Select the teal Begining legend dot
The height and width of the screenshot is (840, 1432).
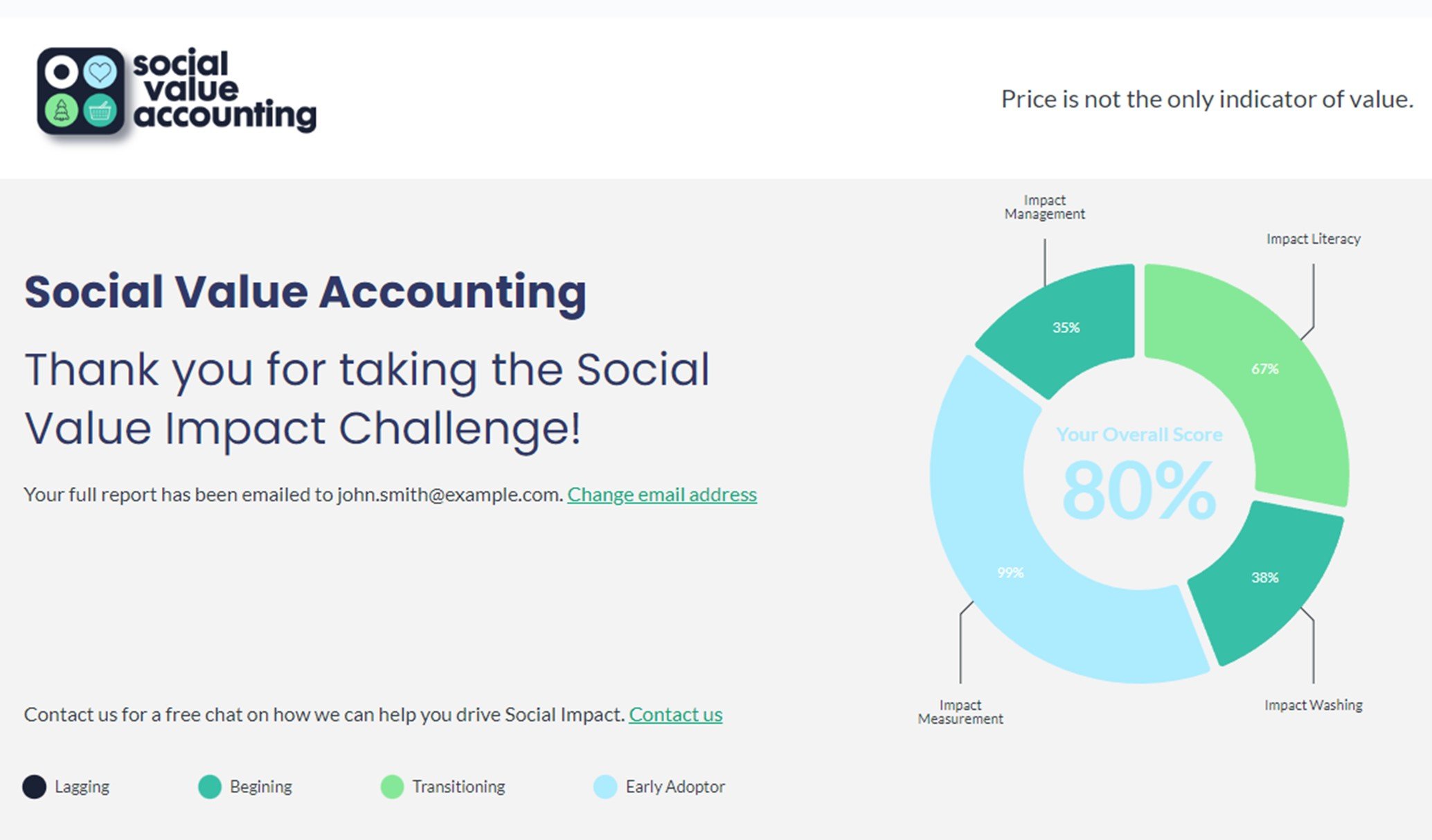[x=210, y=787]
